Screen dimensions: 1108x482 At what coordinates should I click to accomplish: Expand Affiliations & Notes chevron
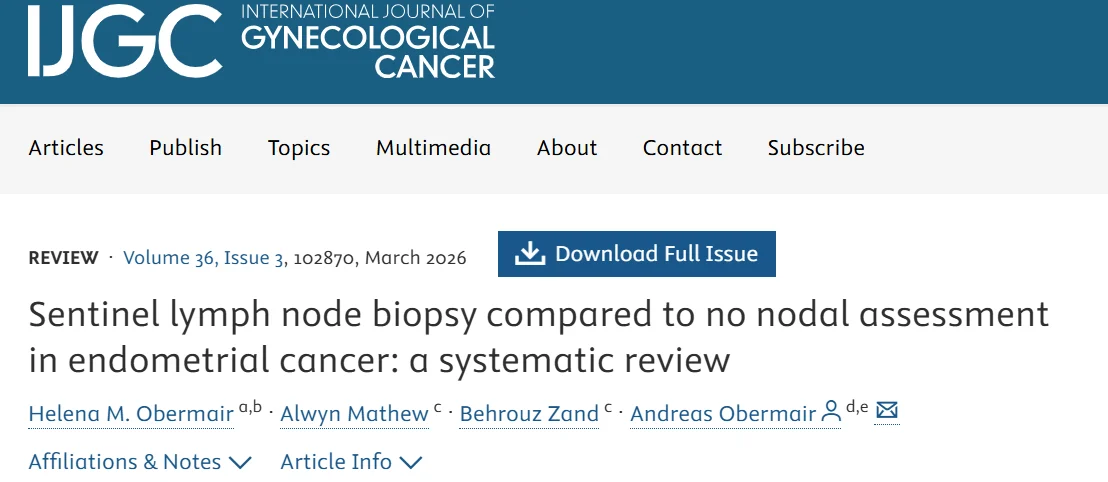[240, 462]
